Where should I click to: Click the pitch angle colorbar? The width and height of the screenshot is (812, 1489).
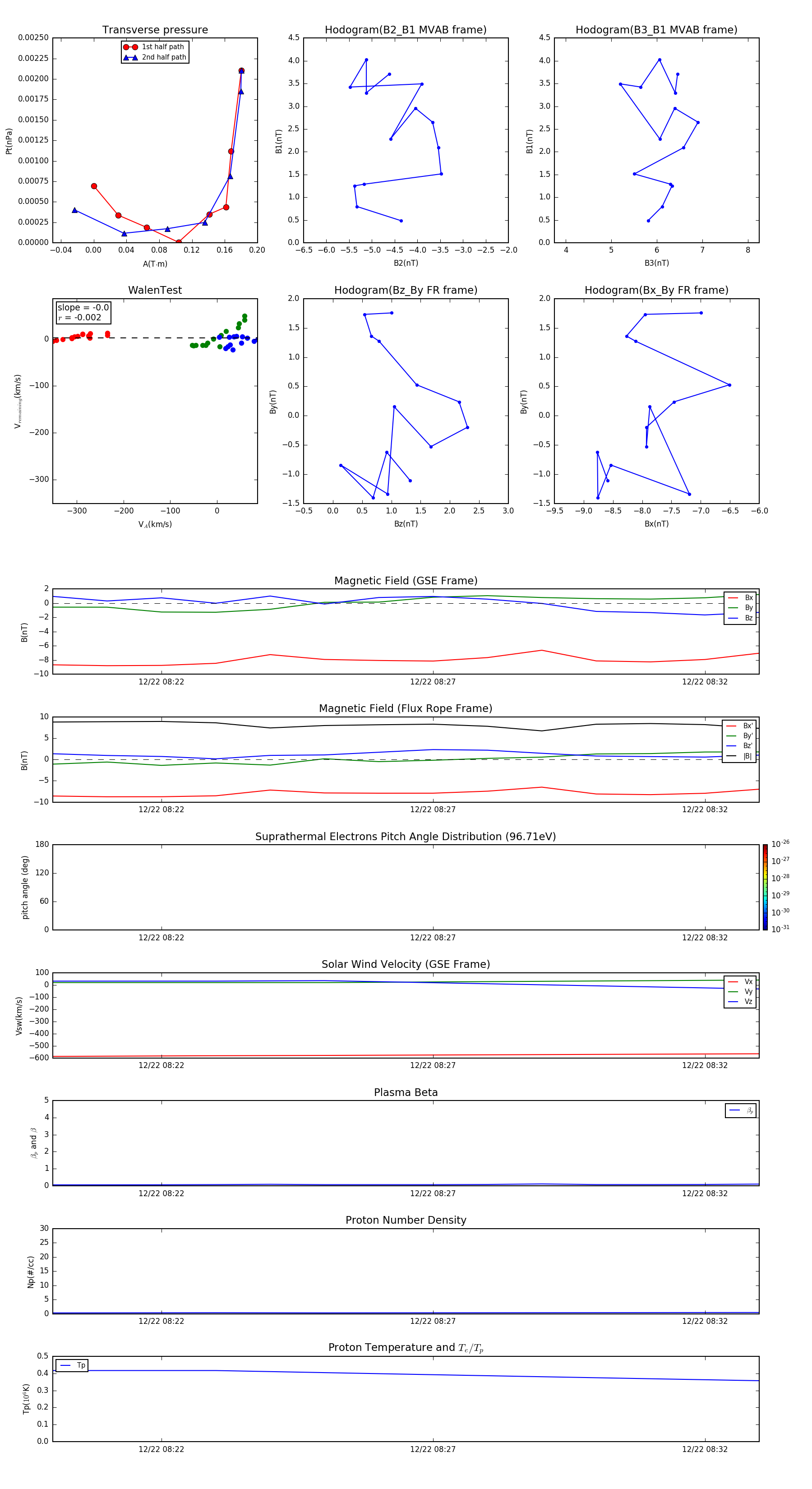pos(765,887)
